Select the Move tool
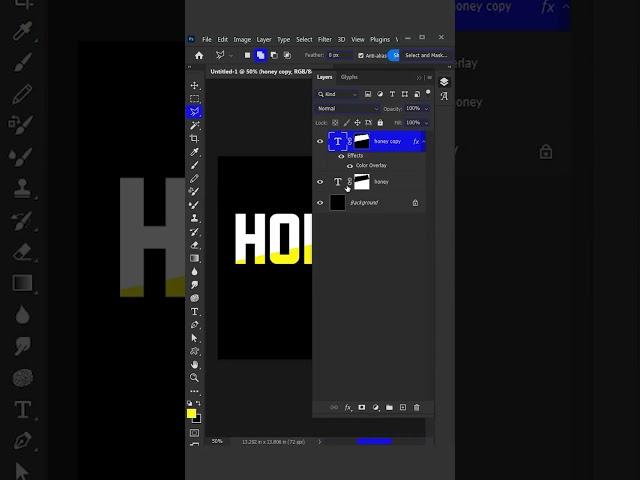640x480 pixels. 194,85
